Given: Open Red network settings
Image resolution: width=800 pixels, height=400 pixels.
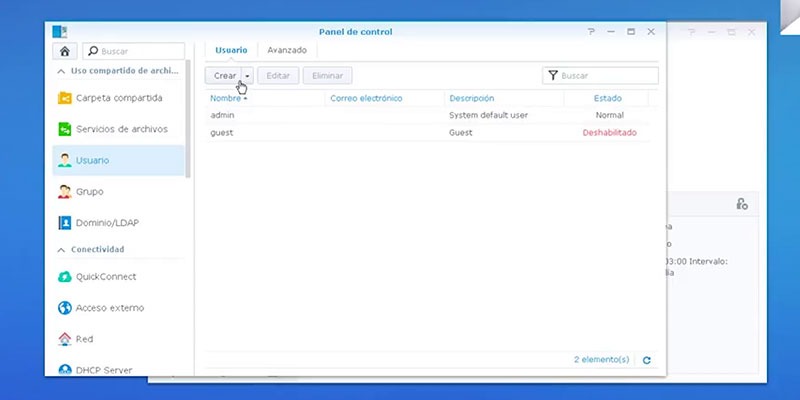Looking at the screenshot, I should pyautogui.click(x=118, y=339).
